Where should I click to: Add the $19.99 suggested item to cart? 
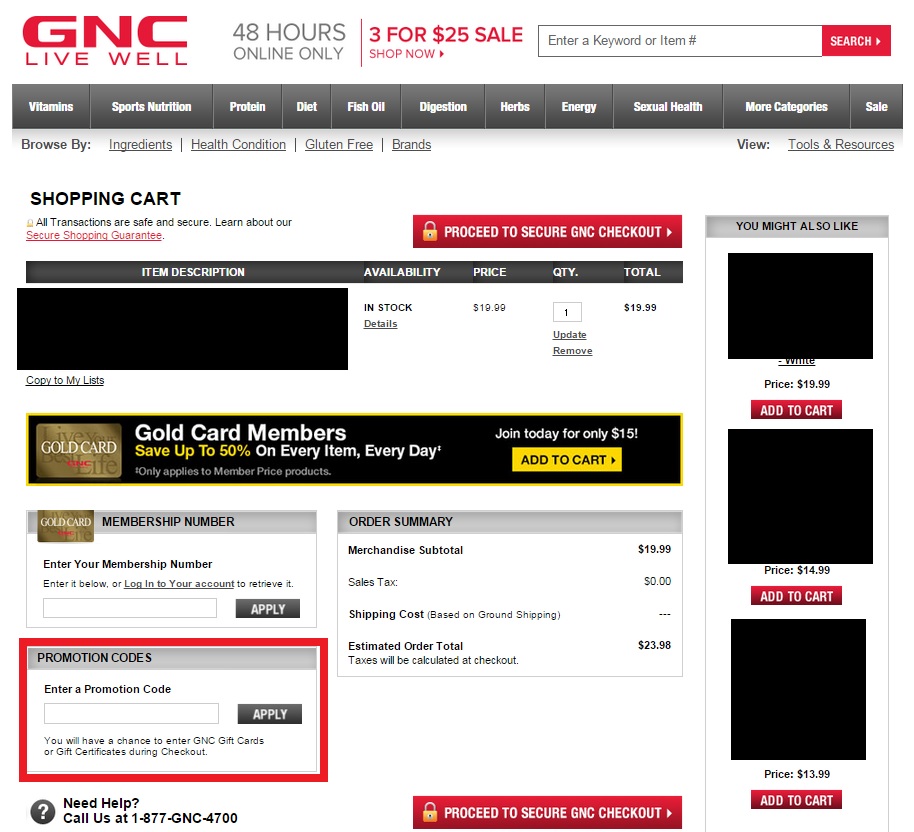coord(796,410)
